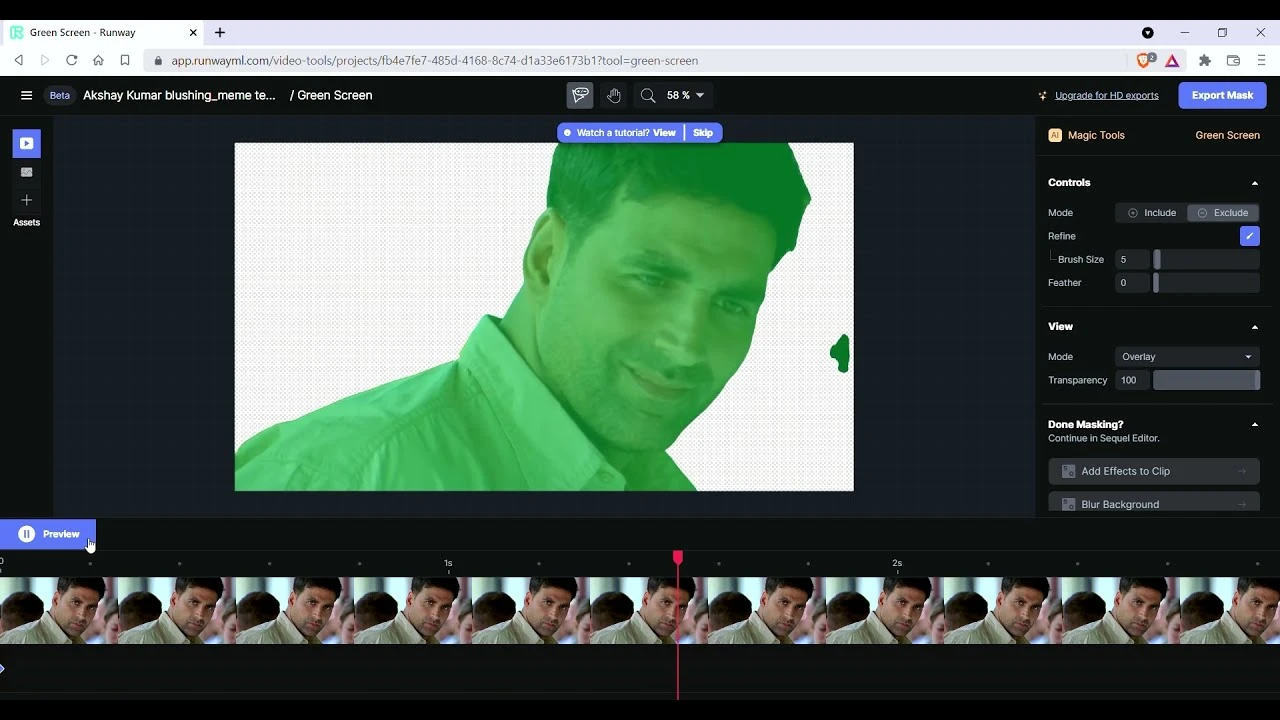This screenshot has width=1280, height=720.
Task: Click the Brave Rewards triangle icon
Action: point(1172,61)
